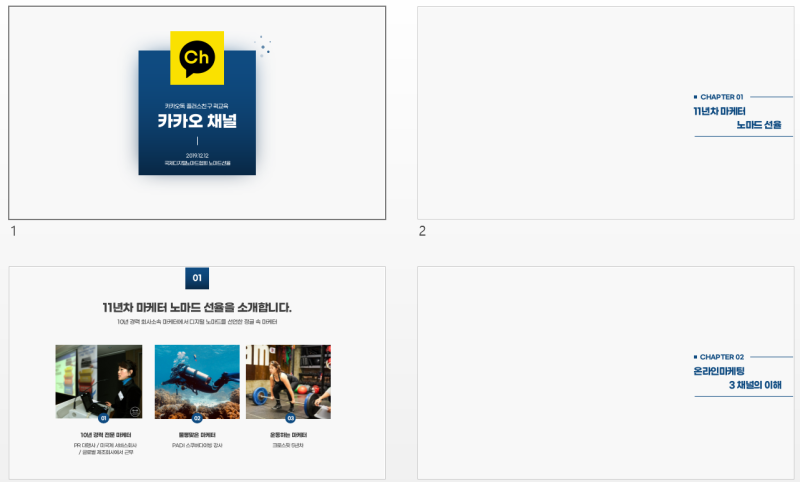Screen dimensions: 800x482
Task: Click the 온라인마케팅 heading text
Action: [719, 371]
